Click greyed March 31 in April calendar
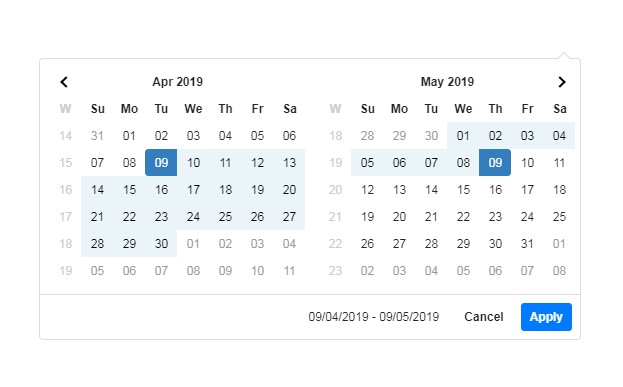This screenshot has width=623, height=387. 97,135
